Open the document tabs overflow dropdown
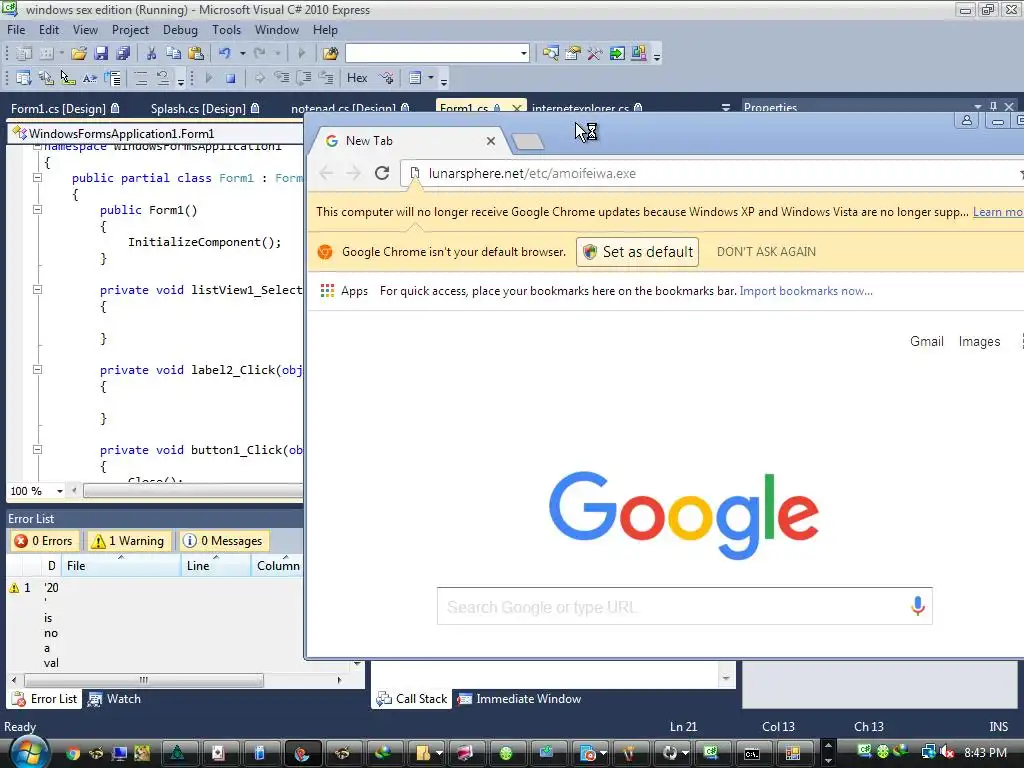This screenshot has width=1024, height=768. 726,107
